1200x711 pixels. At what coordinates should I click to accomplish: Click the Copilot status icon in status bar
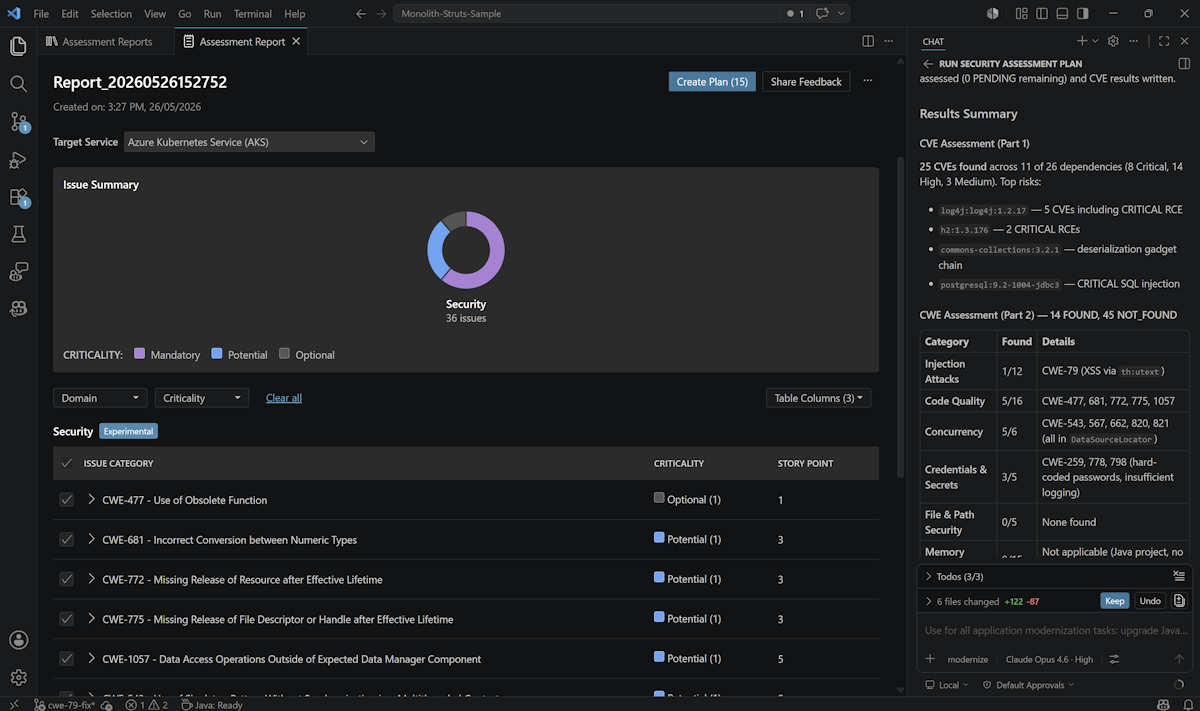pos(1162,704)
